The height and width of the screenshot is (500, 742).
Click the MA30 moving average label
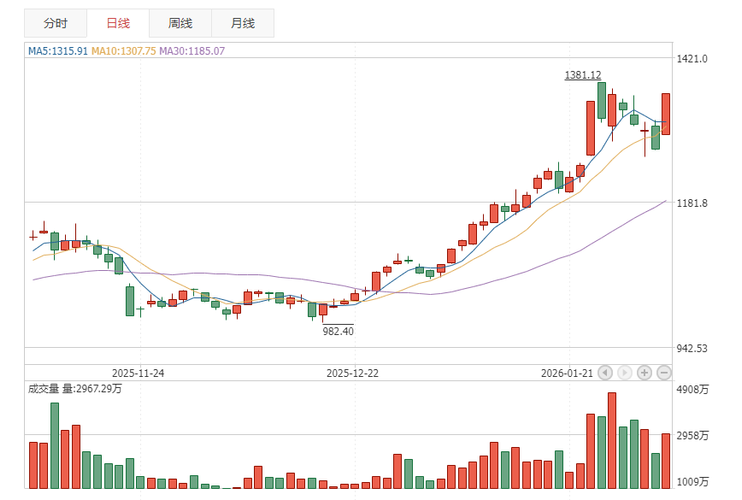click(x=192, y=51)
